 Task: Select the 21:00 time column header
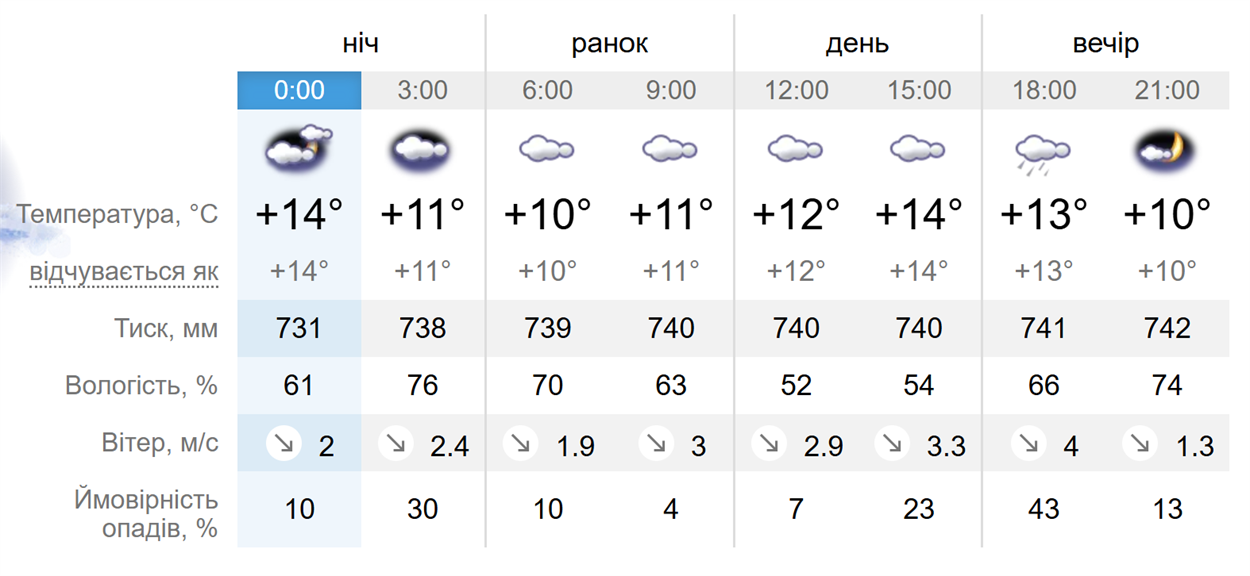1167,90
